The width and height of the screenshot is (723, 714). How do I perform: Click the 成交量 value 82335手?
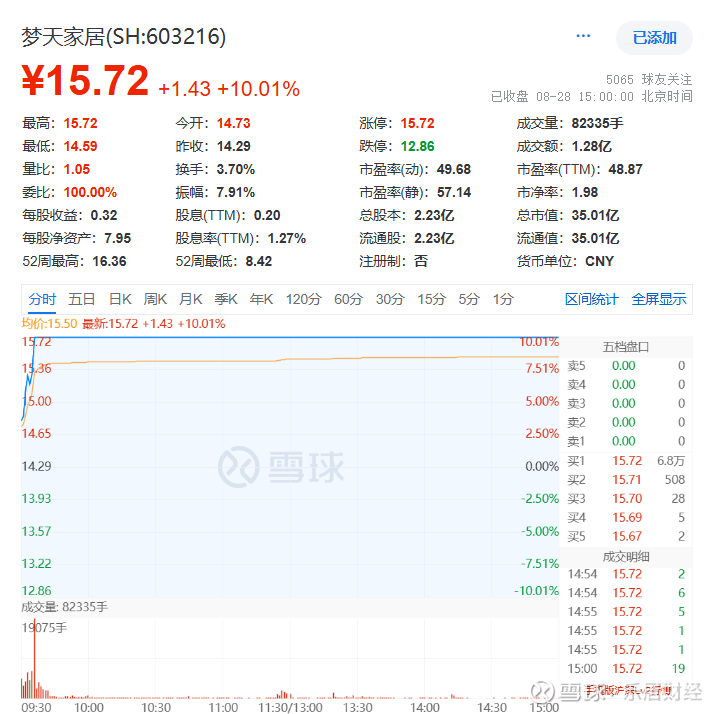pyautogui.click(x=597, y=124)
